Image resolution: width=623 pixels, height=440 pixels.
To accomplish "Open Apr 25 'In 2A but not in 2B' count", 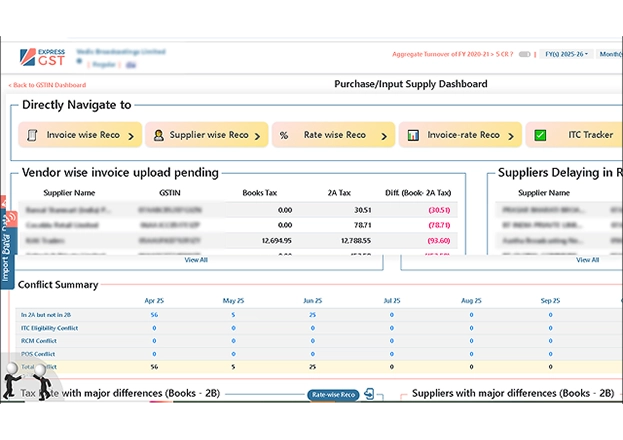I will pyautogui.click(x=154, y=315).
